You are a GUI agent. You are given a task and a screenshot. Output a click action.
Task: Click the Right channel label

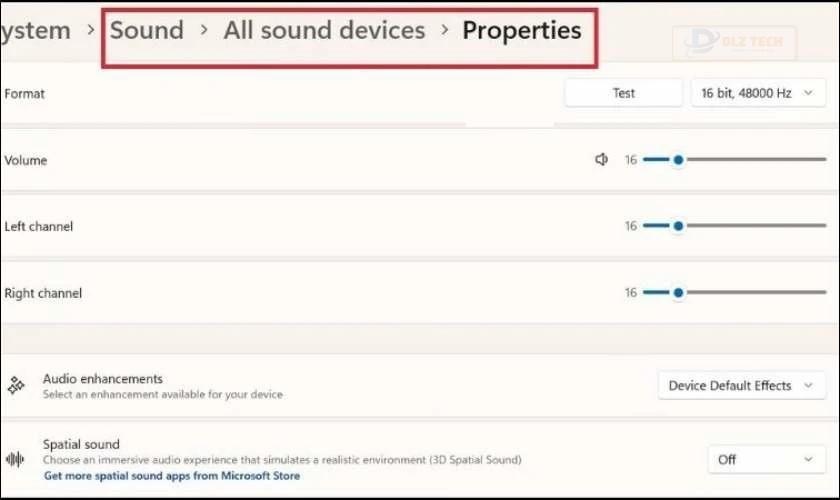coord(43,293)
